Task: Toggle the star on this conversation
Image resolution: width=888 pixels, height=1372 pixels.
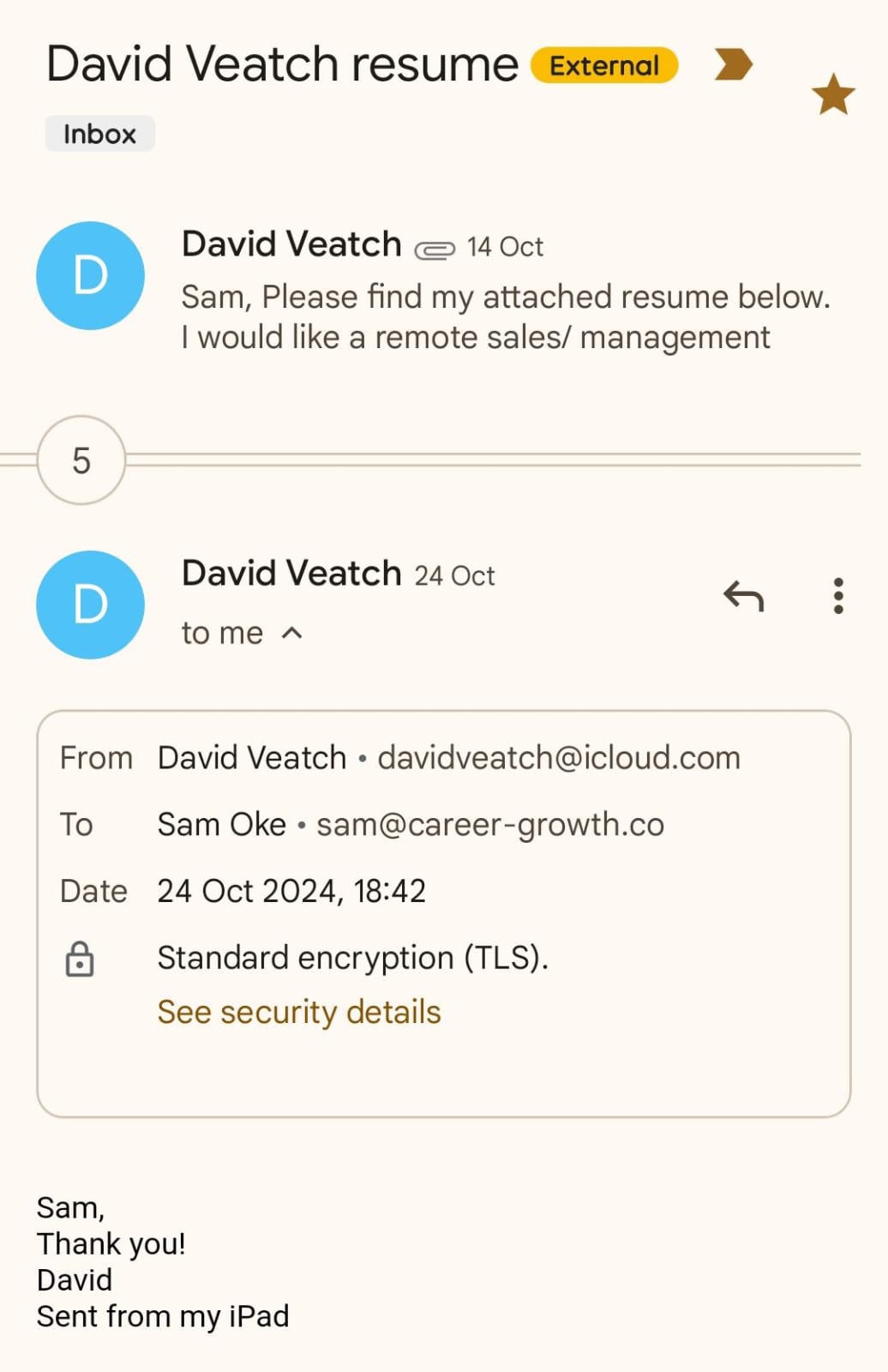Action: [833, 94]
